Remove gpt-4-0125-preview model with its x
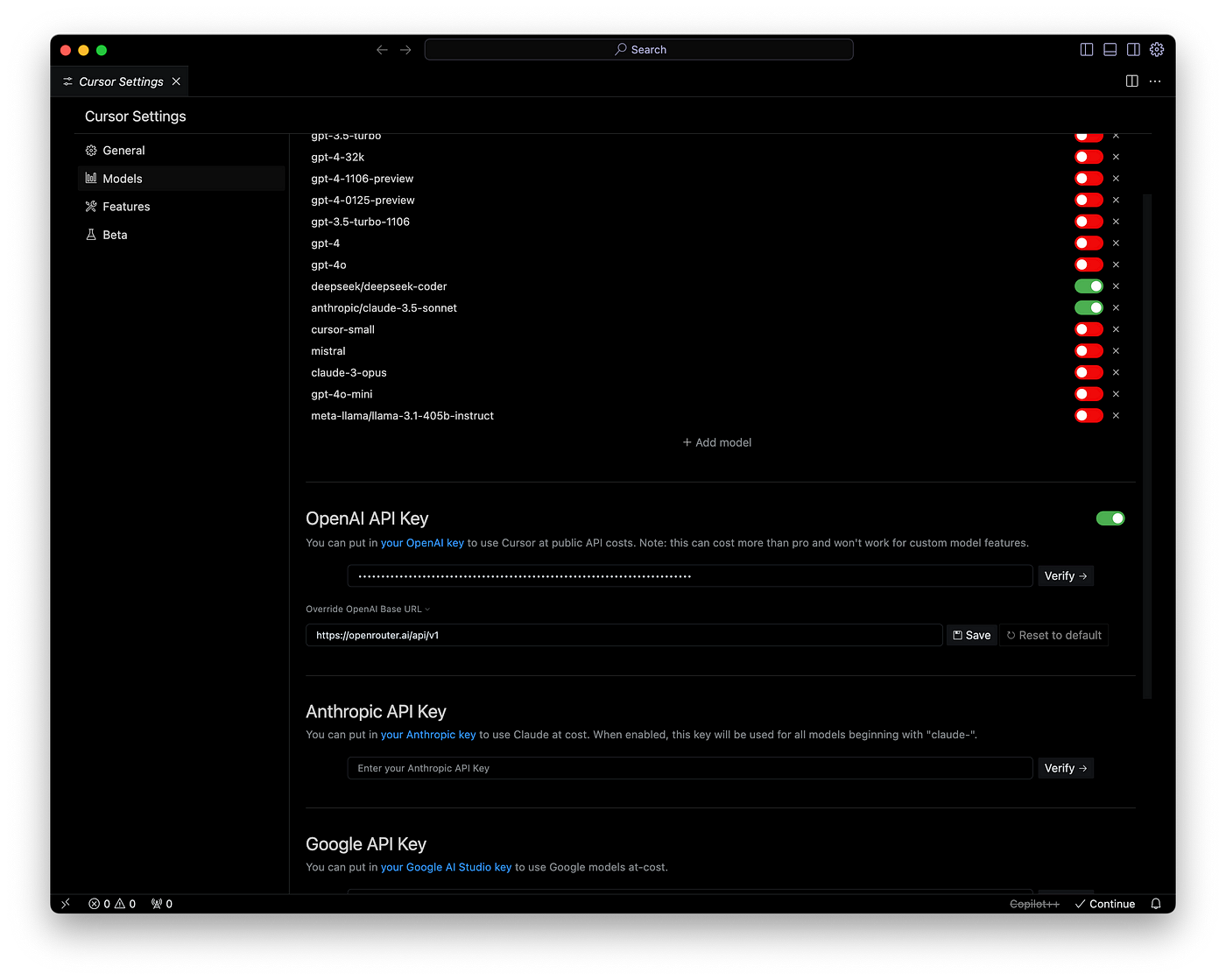 pyautogui.click(x=1116, y=200)
